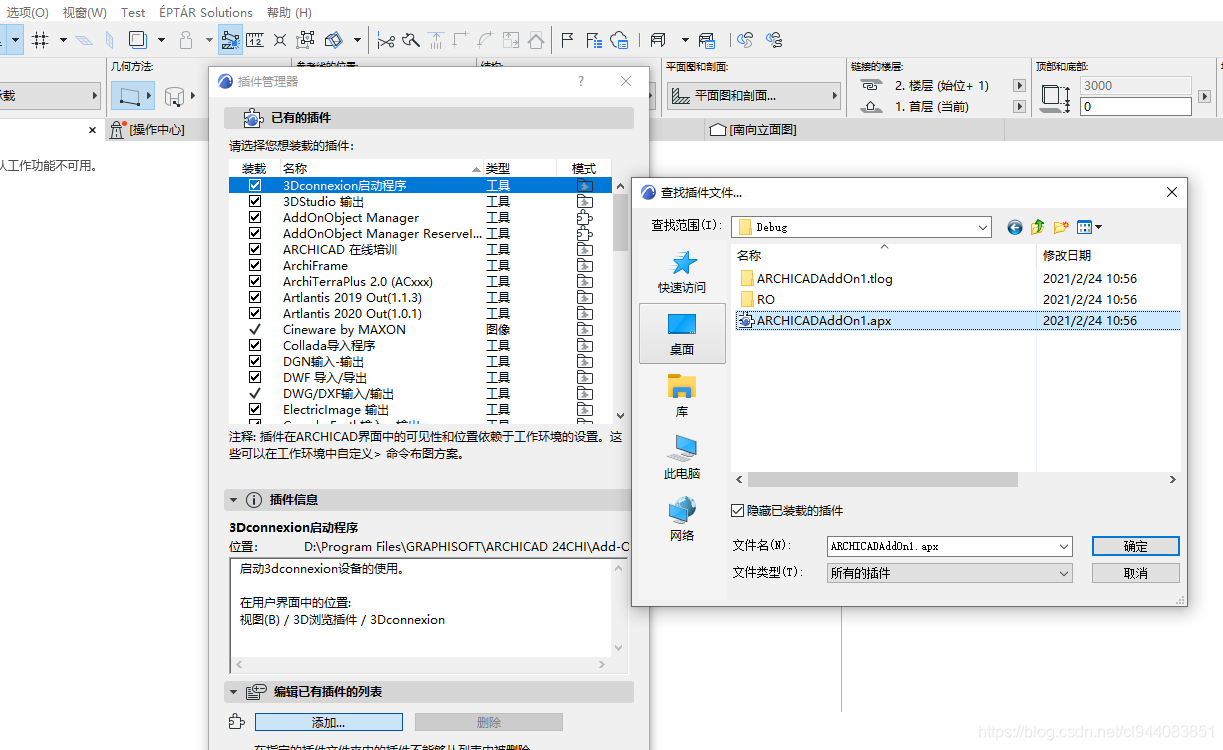The height and width of the screenshot is (750, 1223).
Task: Toggle the grid snap icon in toolbar
Action: coord(40,40)
